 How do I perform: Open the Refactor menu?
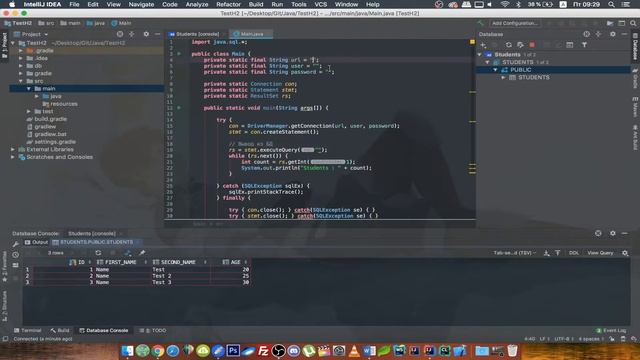tap(228, 4)
